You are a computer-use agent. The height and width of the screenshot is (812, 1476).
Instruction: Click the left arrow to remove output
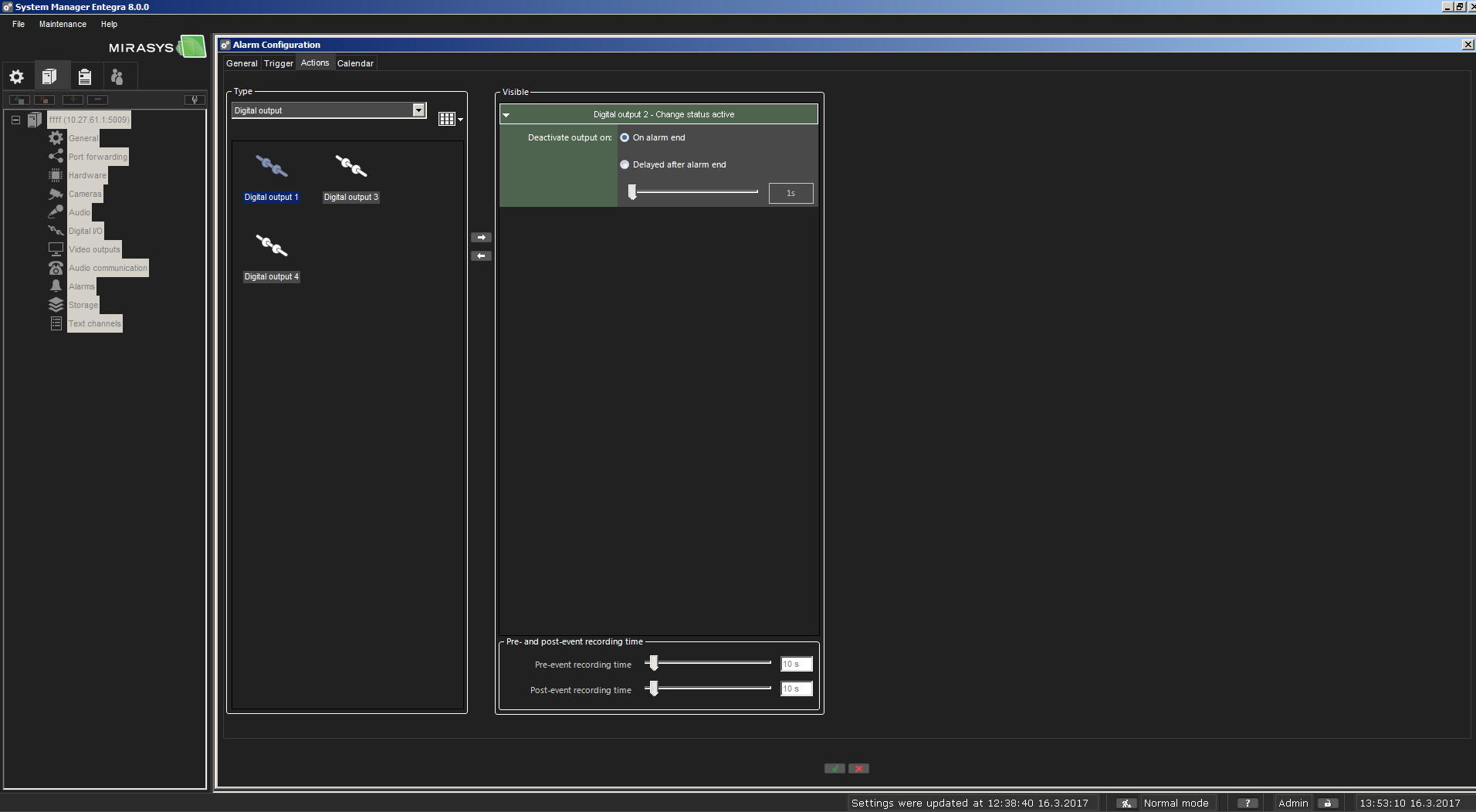(x=481, y=256)
